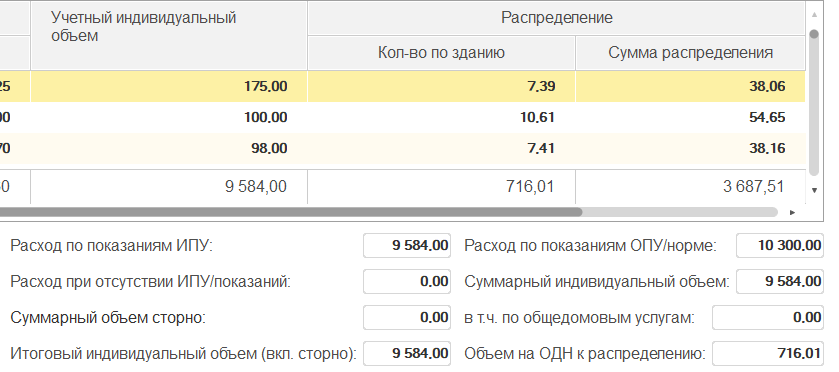The image size is (839, 372).
Task: Click the horizontal scrollbar thumb
Action: coord(291,212)
